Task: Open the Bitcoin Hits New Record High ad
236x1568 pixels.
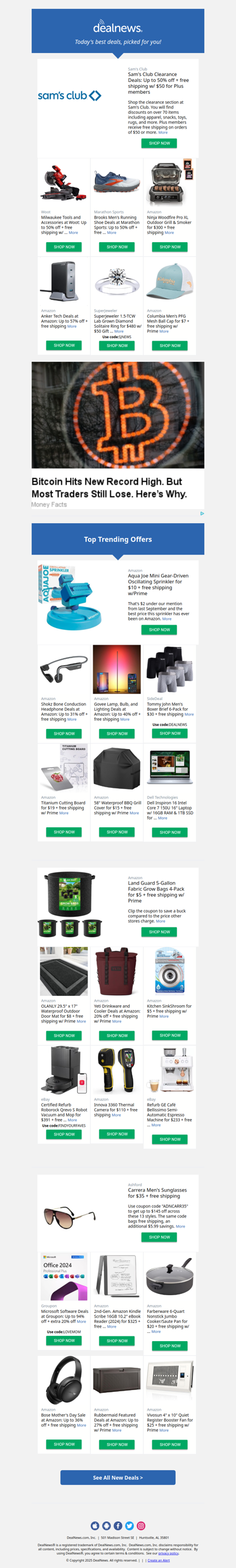Action: 117,435
